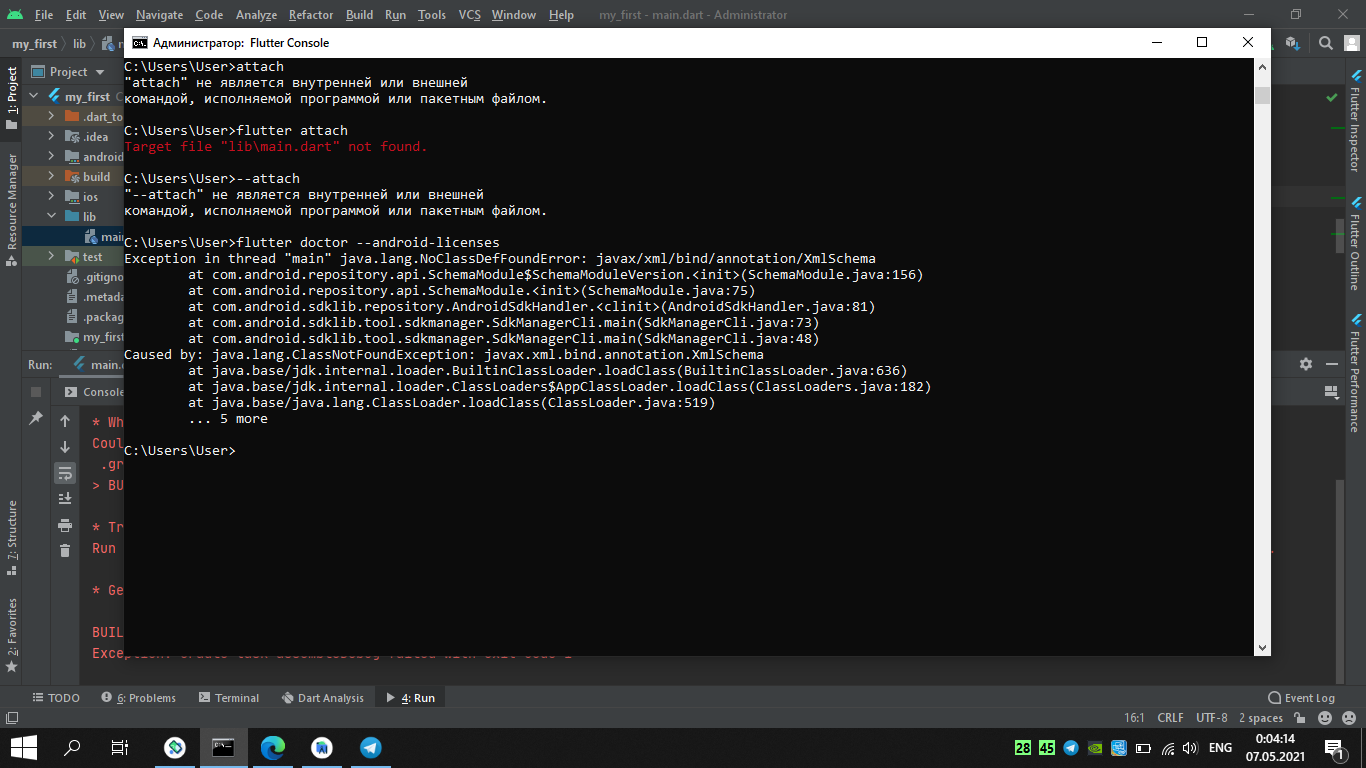The width and height of the screenshot is (1366, 768).
Task: Open the Dart Analysis tool window
Action: point(322,698)
